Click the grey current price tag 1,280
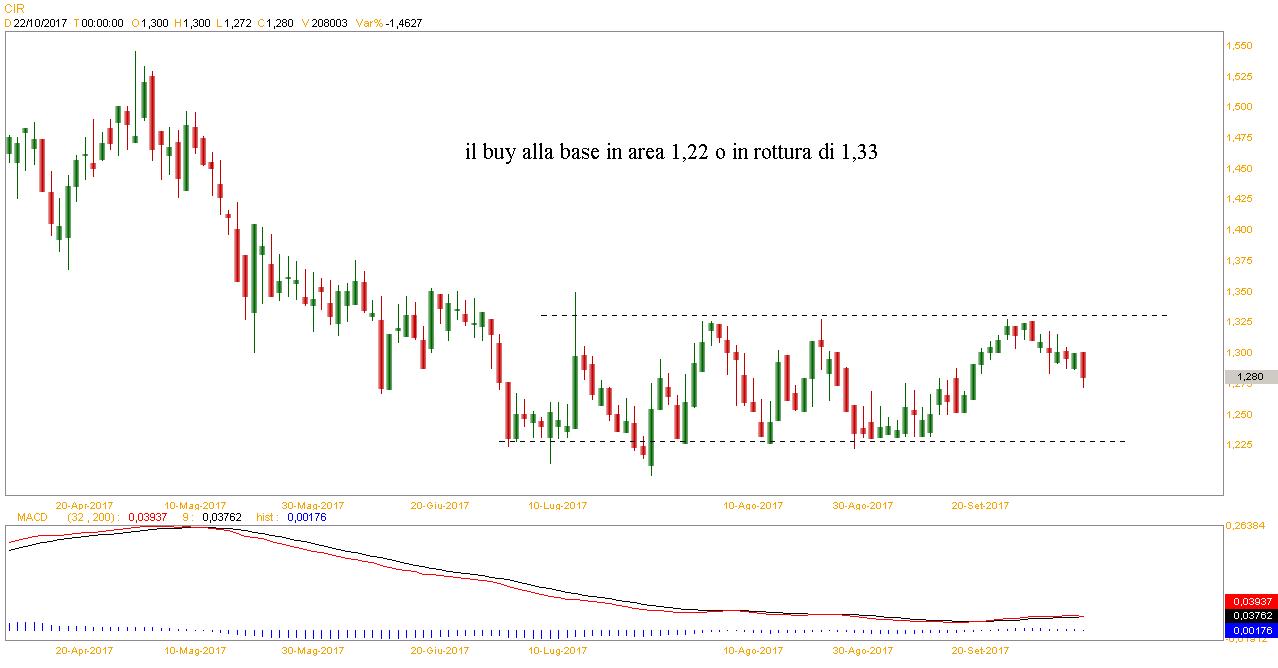This screenshot has height=668, width=1278. coord(1250,377)
